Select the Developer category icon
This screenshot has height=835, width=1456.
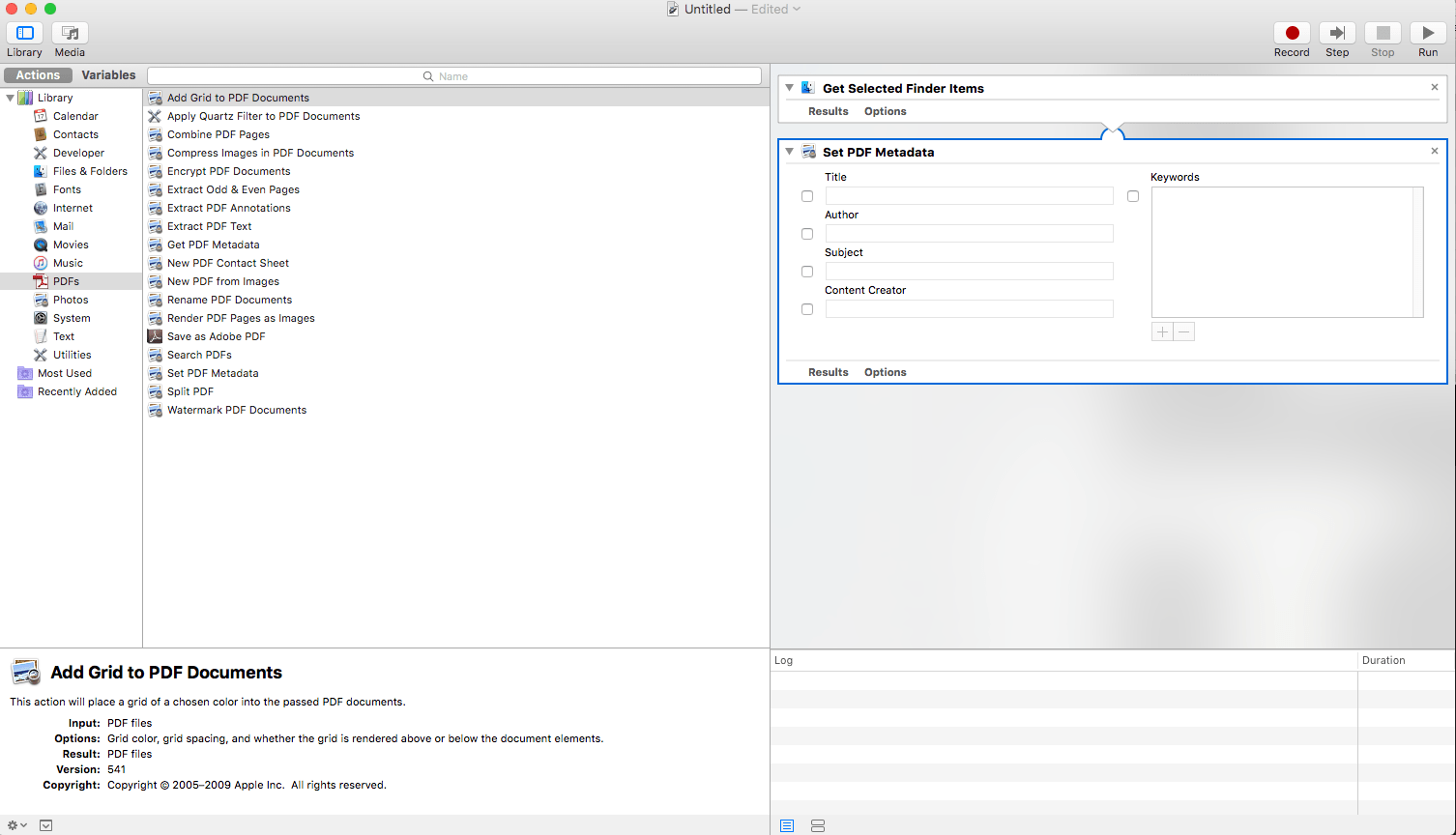tap(41, 153)
